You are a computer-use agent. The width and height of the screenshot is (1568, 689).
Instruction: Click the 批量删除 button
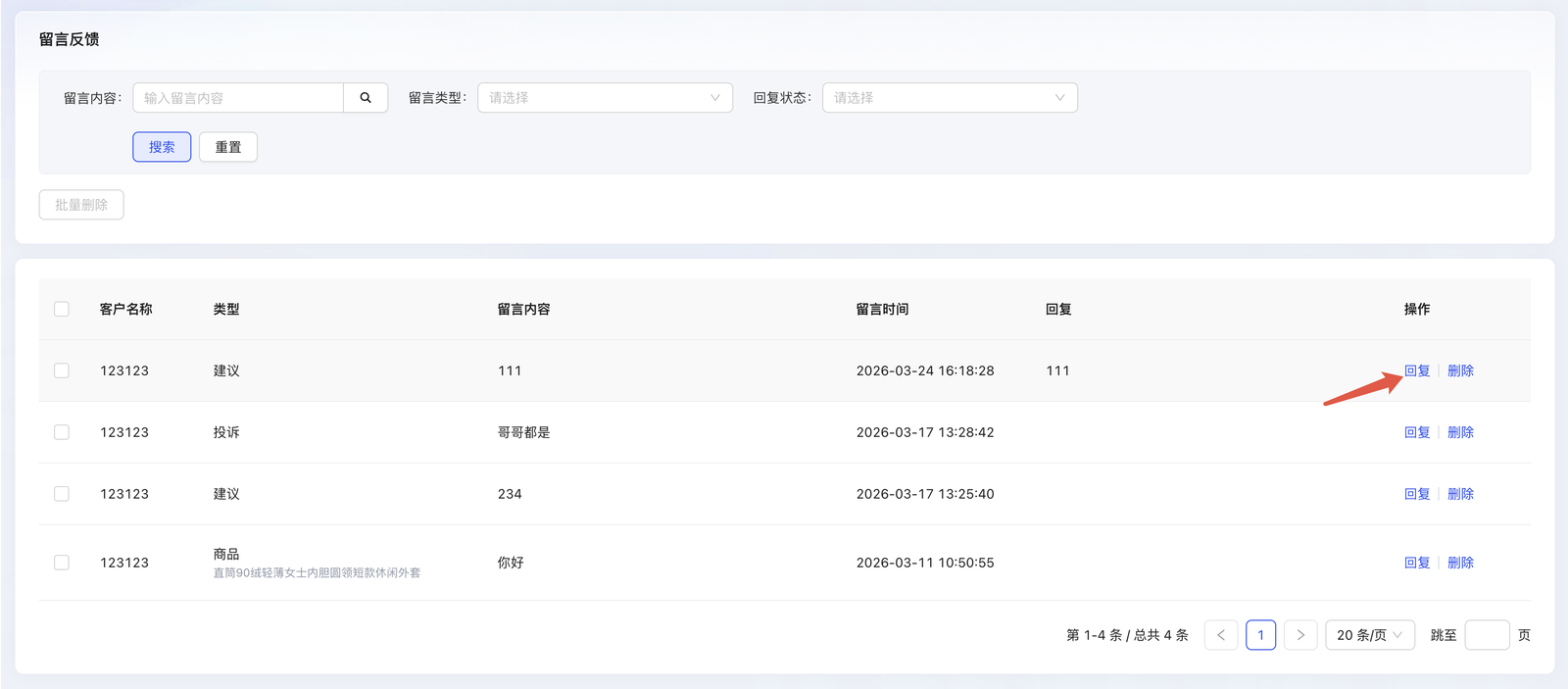tap(81, 205)
